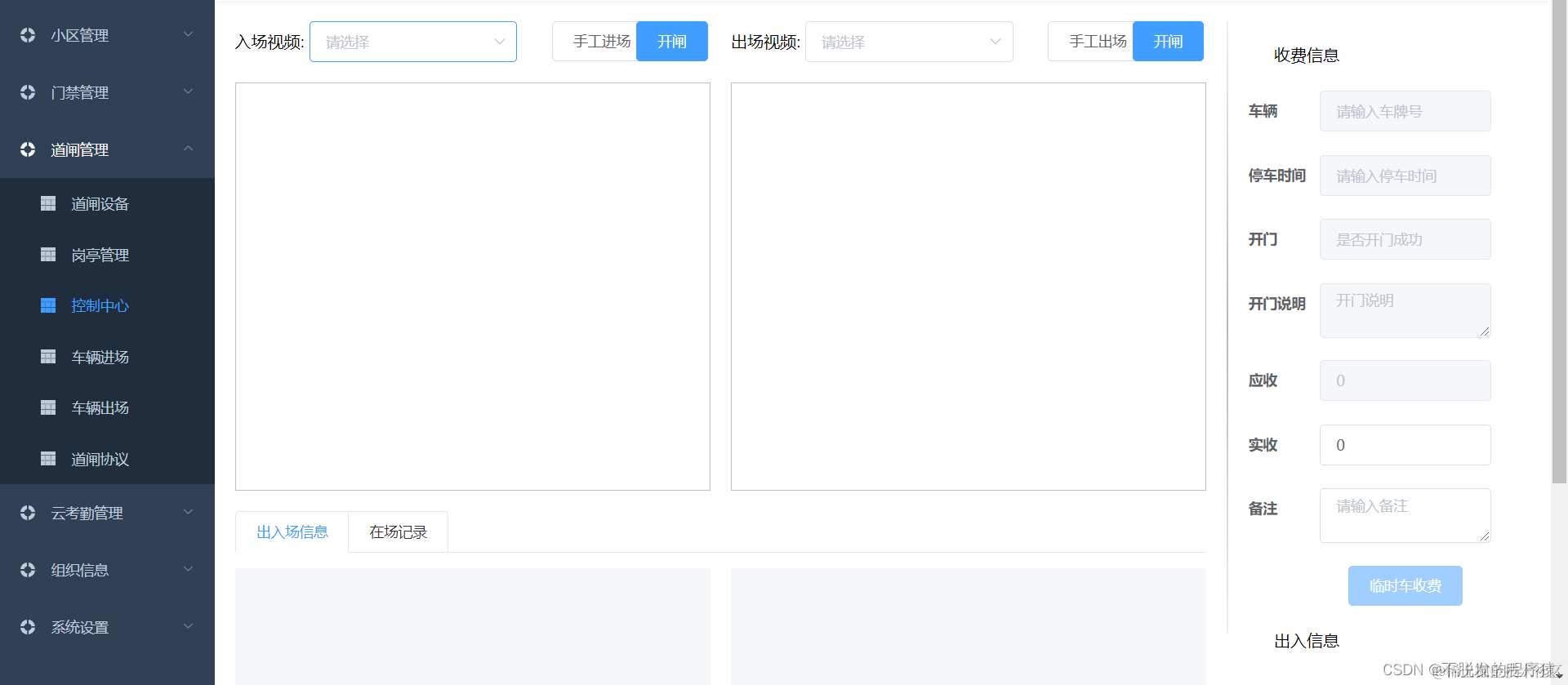Viewport: 1568px width, 685px height.
Task: Click the grid icon beside 岗亭管理
Action: coord(48,255)
